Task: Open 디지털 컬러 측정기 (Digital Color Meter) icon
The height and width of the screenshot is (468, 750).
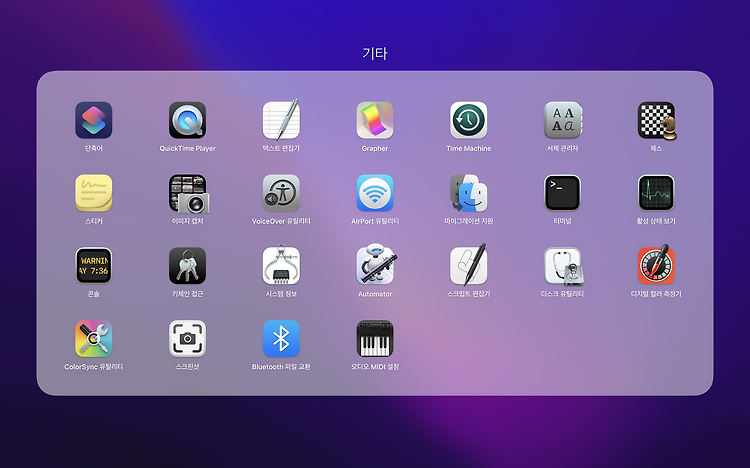Action: (656, 265)
